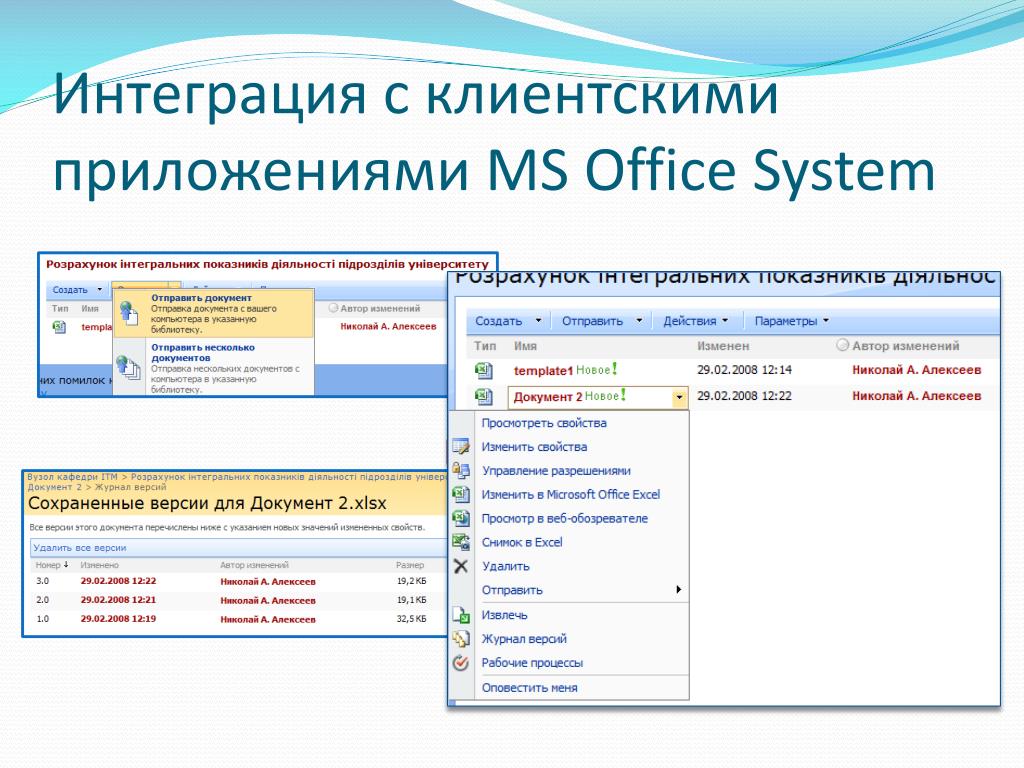Click Николай А. Алексеев in version 2.0 row
The image size is (1024, 768).
268,600
